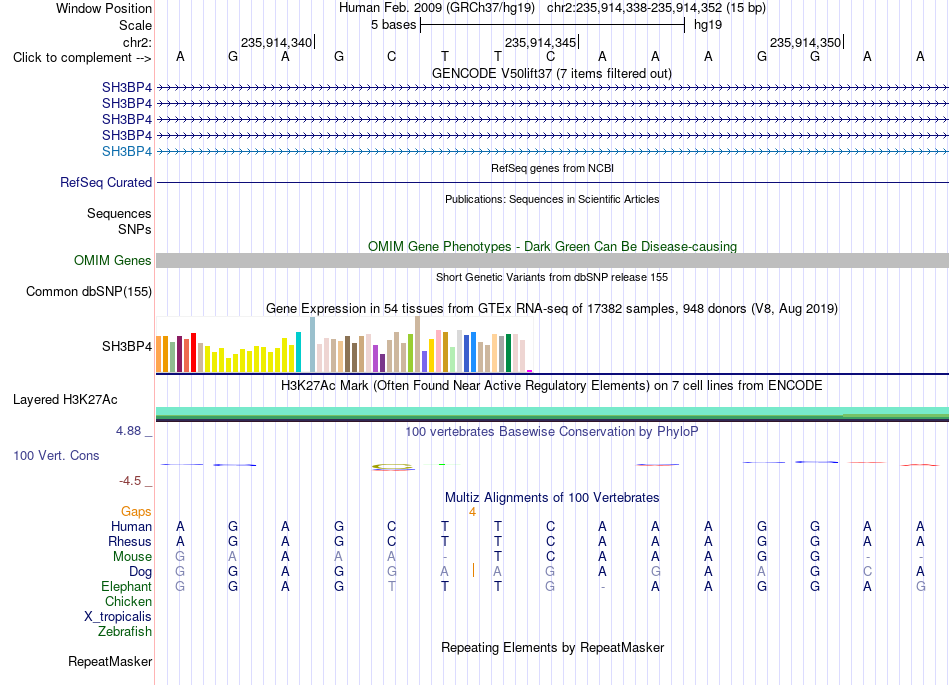Click the orange 4 gap count

click(x=472, y=512)
